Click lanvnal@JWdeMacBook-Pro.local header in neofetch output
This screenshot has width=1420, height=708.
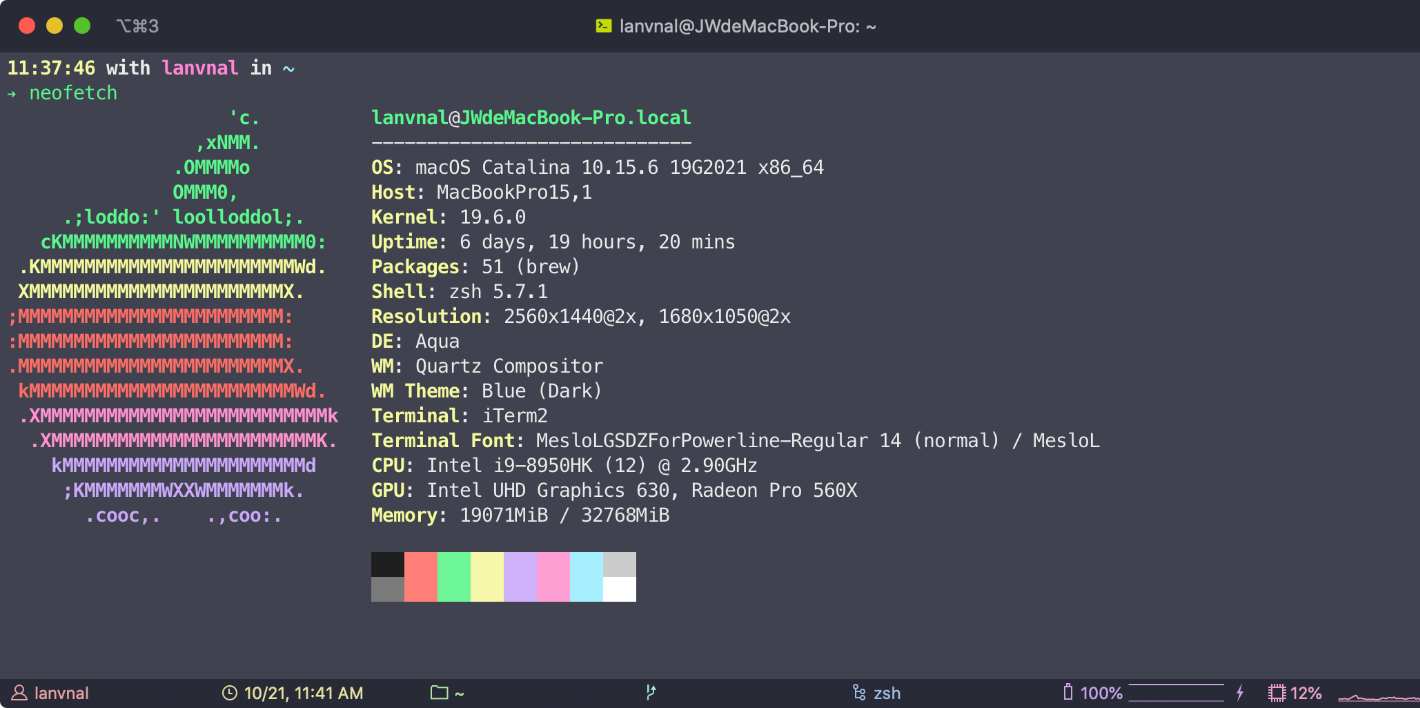coord(531,118)
